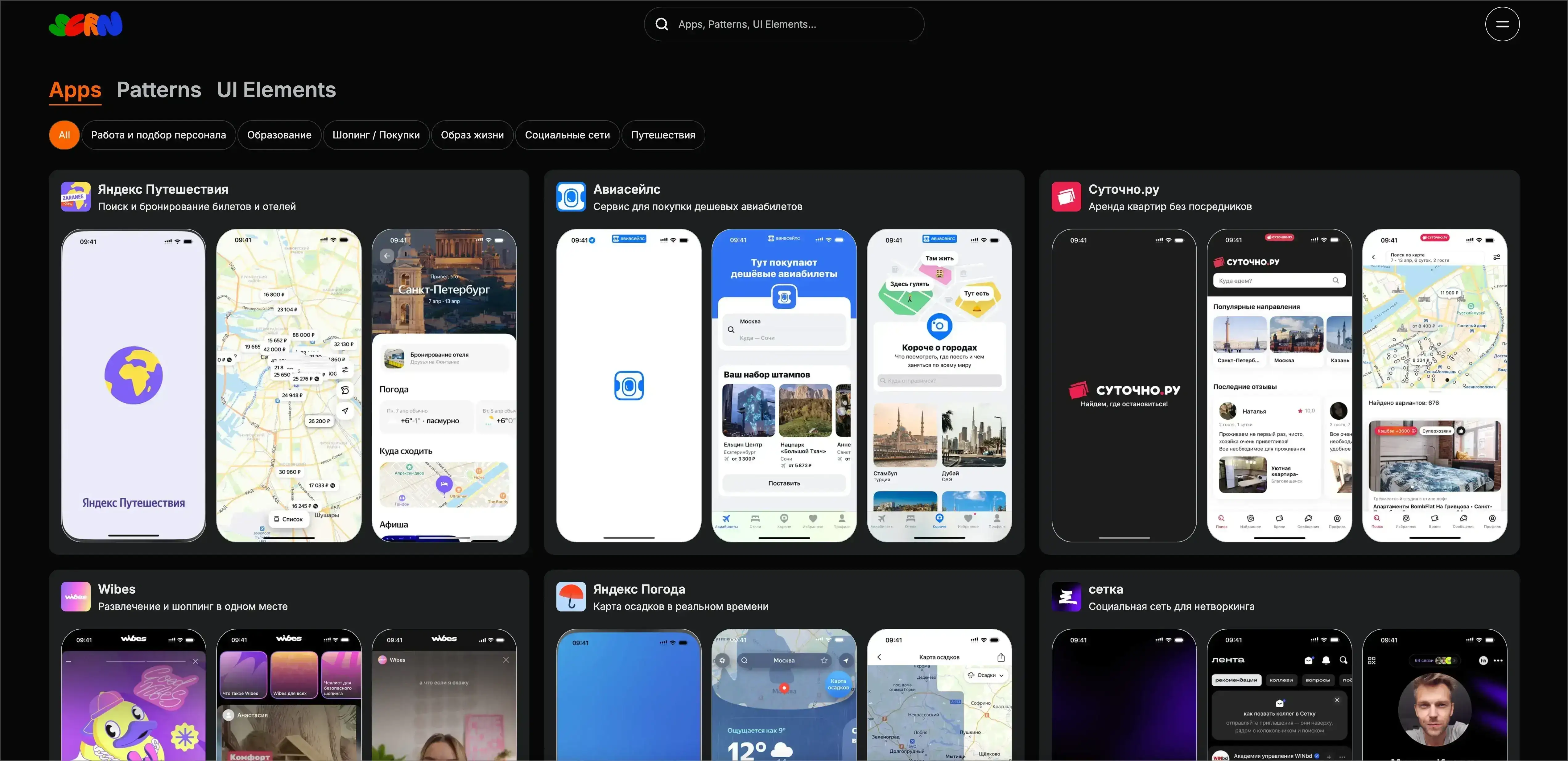This screenshot has width=1568, height=761.
Task: Open Яндекс Погода Москва 12° screenshot
Action: coord(784,695)
